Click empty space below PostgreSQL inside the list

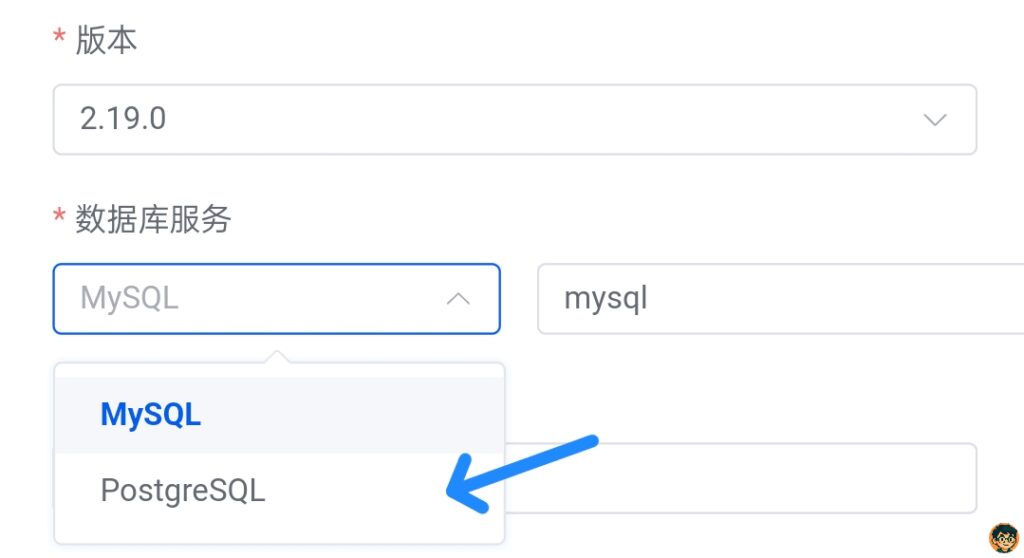pos(280,534)
